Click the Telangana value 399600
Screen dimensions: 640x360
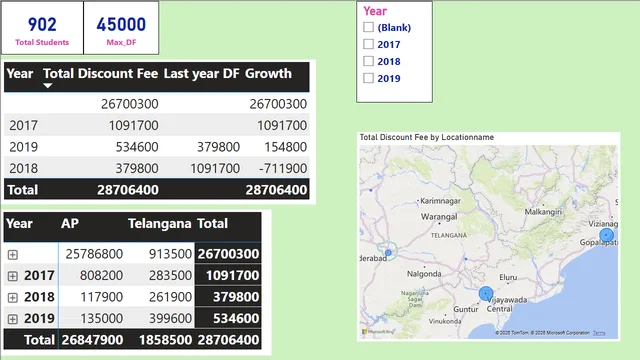point(170,318)
